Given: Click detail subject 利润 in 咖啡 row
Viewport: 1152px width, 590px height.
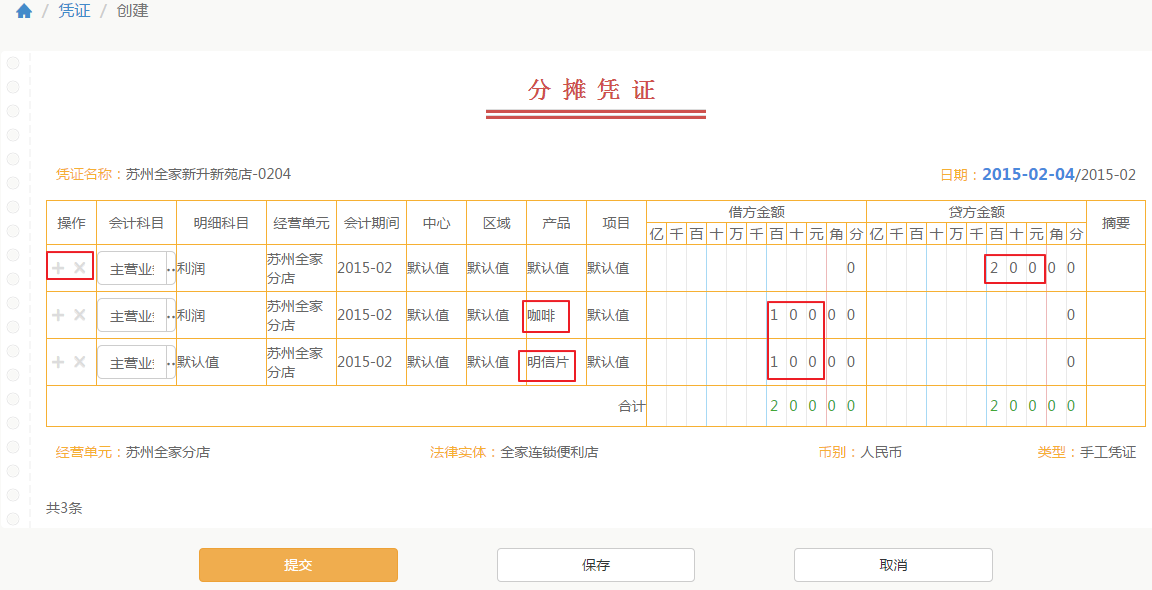Looking at the screenshot, I should (191, 315).
